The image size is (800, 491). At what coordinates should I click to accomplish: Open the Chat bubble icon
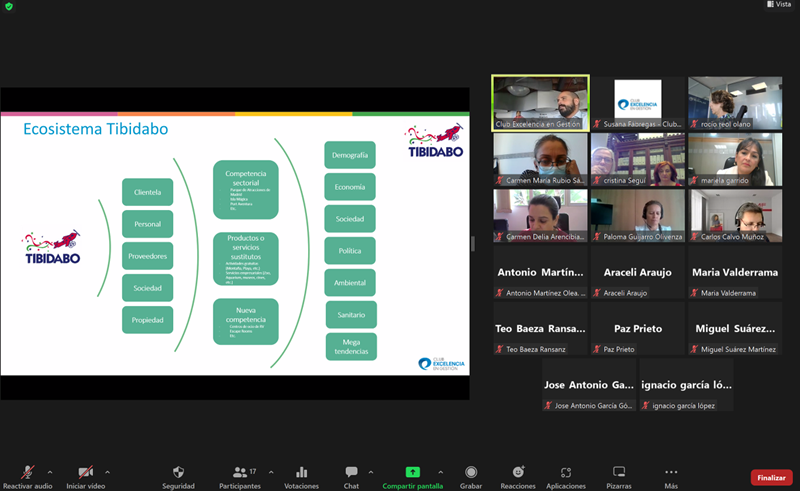pyautogui.click(x=351, y=472)
